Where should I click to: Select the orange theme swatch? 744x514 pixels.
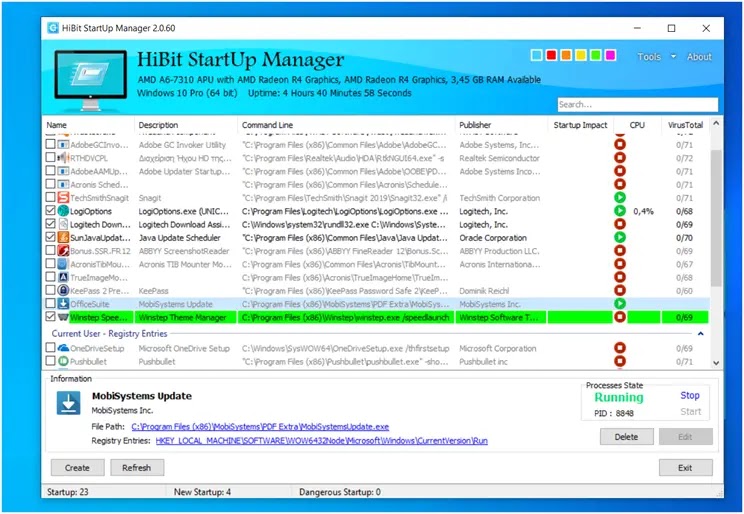pyautogui.click(x=566, y=56)
